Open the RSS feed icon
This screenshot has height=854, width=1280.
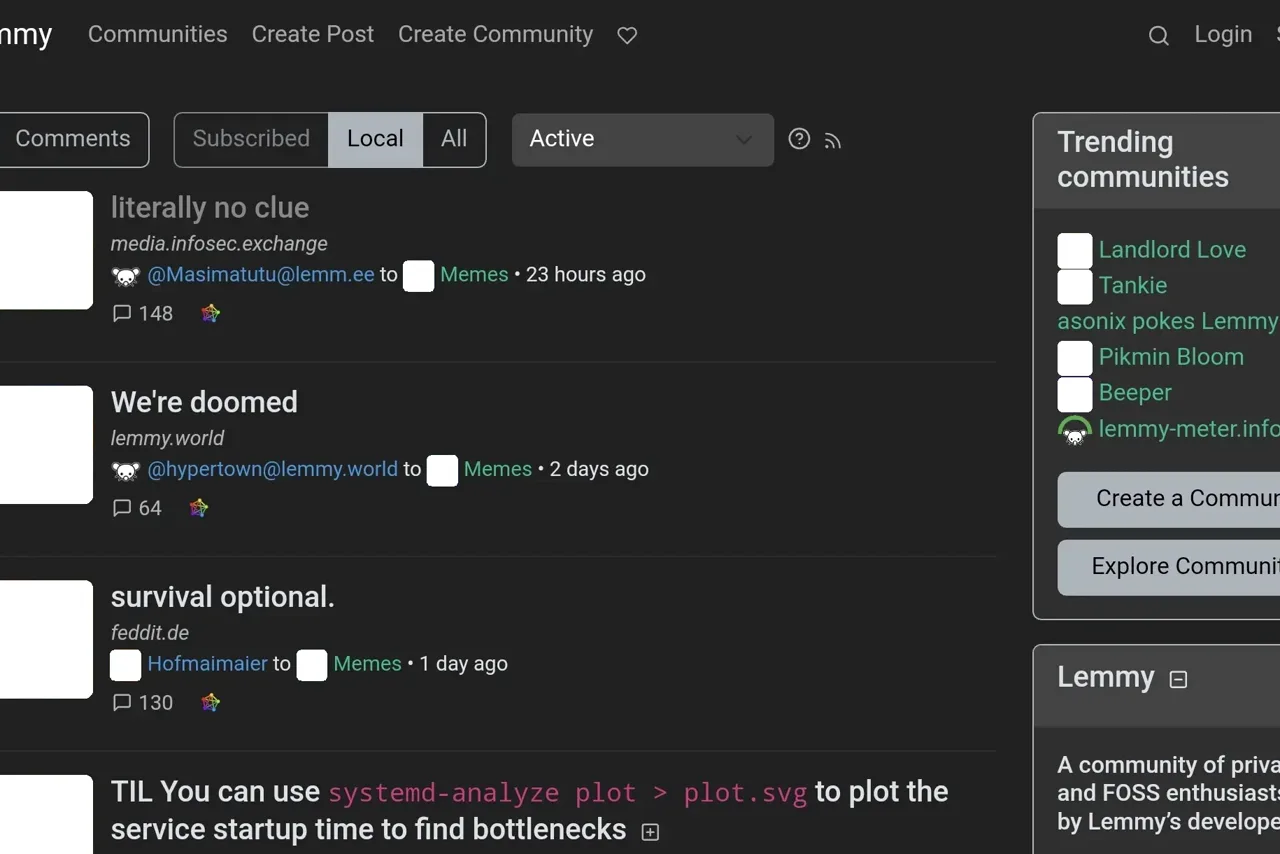pyautogui.click(x=833, y=141)
